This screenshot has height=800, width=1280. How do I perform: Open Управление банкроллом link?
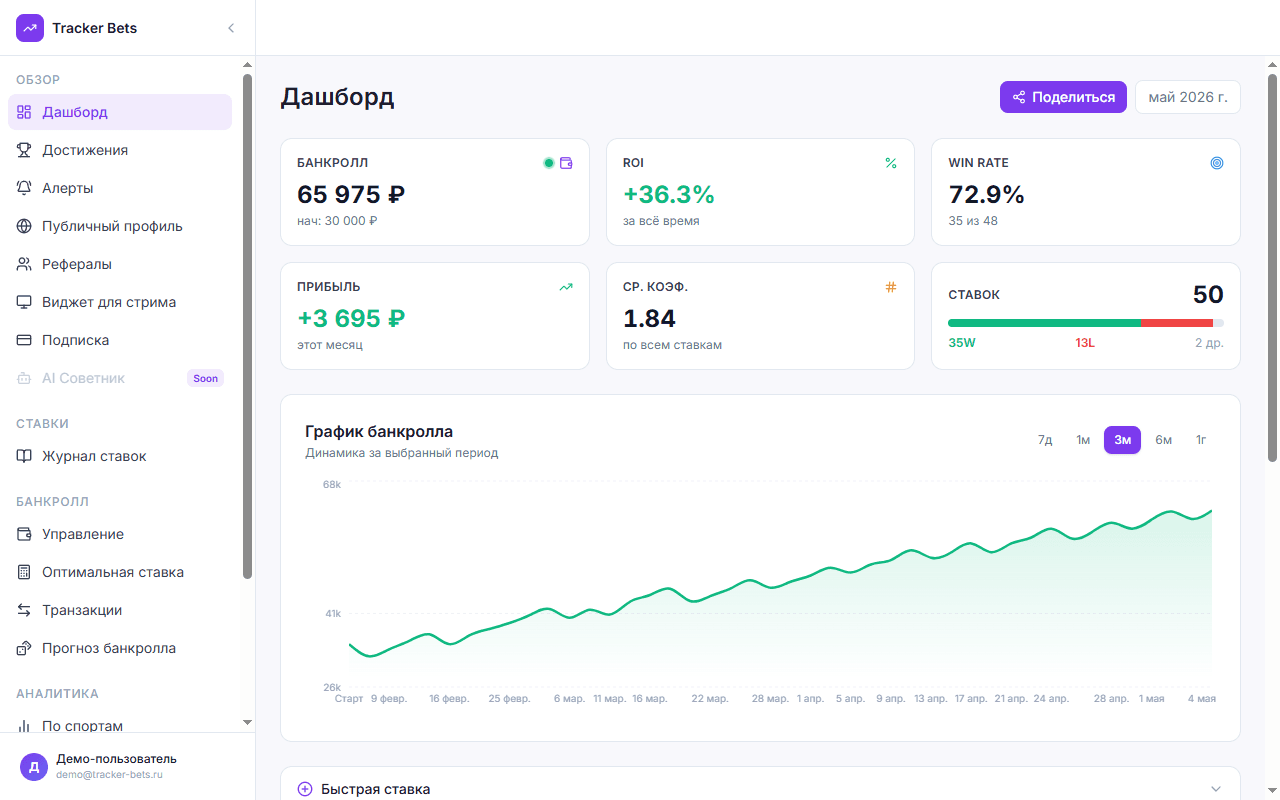(x=120, y=534)
